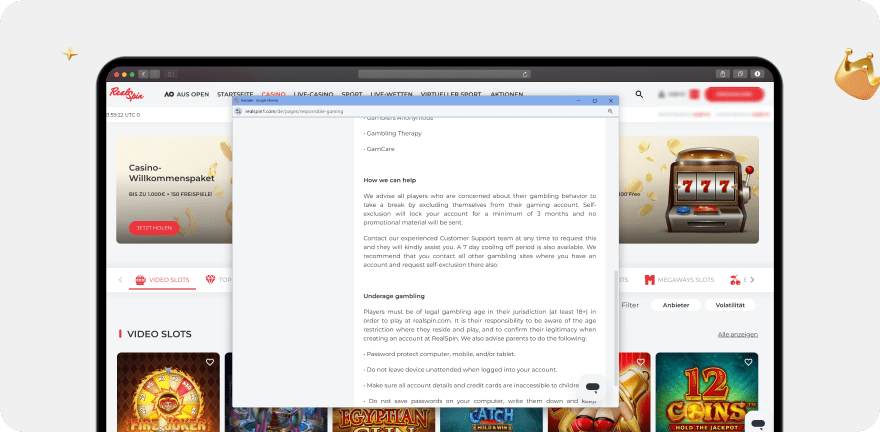Click the share icon in browser toolbar

[x=721, y=74]
